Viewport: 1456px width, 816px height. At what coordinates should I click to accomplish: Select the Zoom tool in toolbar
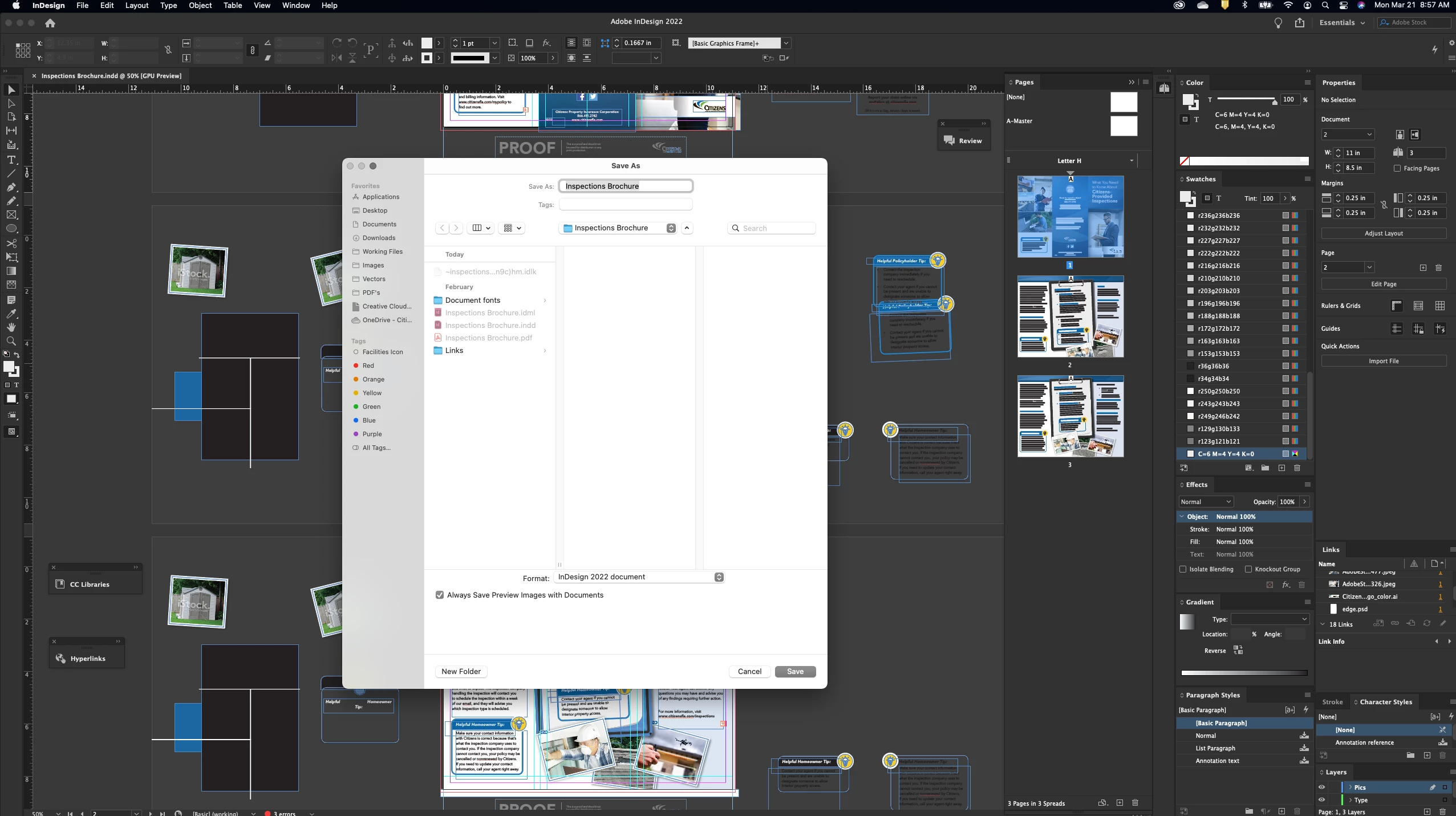pyautogui.click(x=11, y=341)
